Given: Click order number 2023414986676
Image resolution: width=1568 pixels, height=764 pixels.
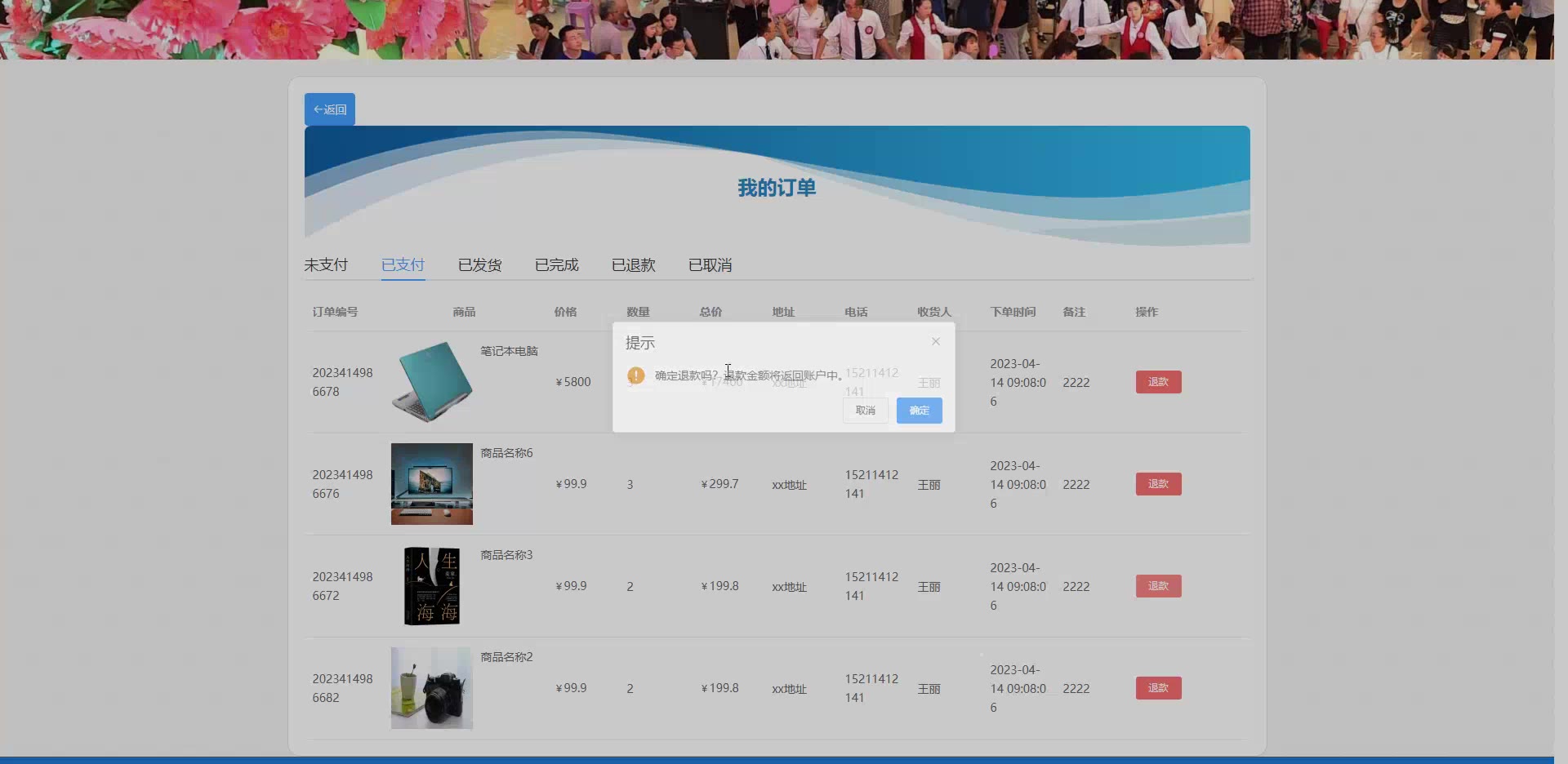Looking at the screenshot, I should (x=342, y=484).
